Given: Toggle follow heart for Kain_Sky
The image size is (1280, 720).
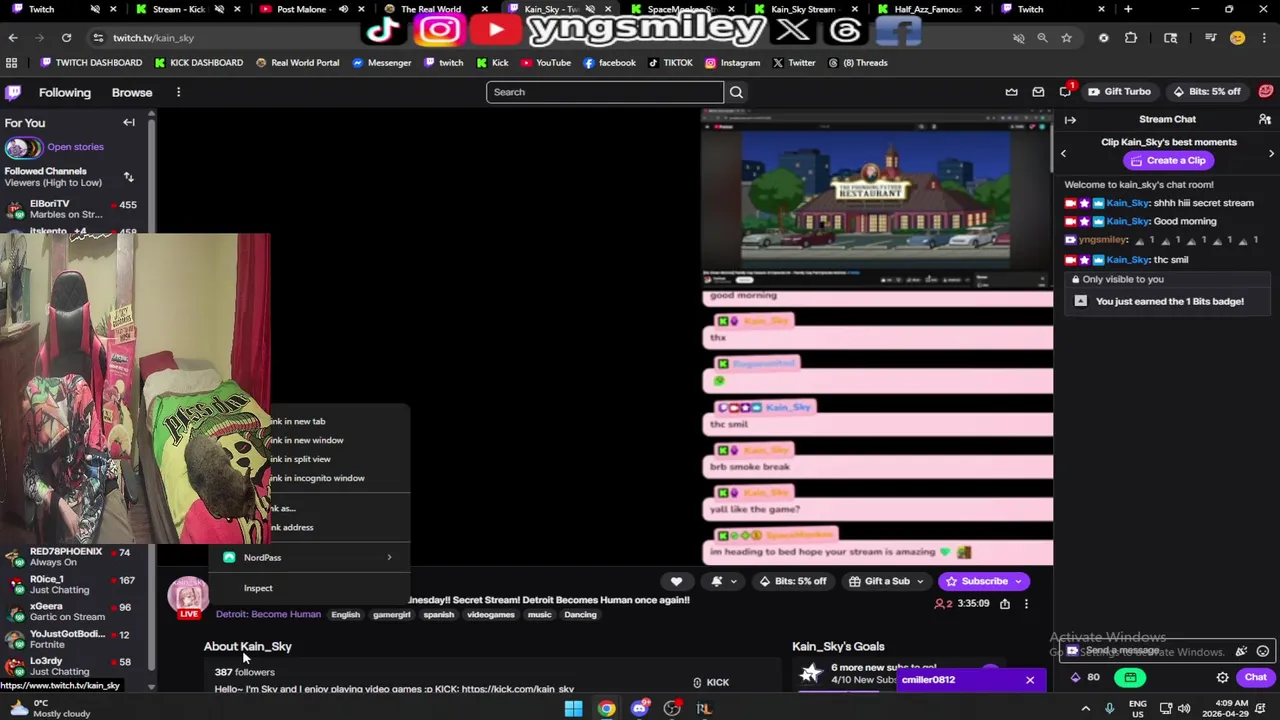Looking at the screenshot, I should pos(676,581).
